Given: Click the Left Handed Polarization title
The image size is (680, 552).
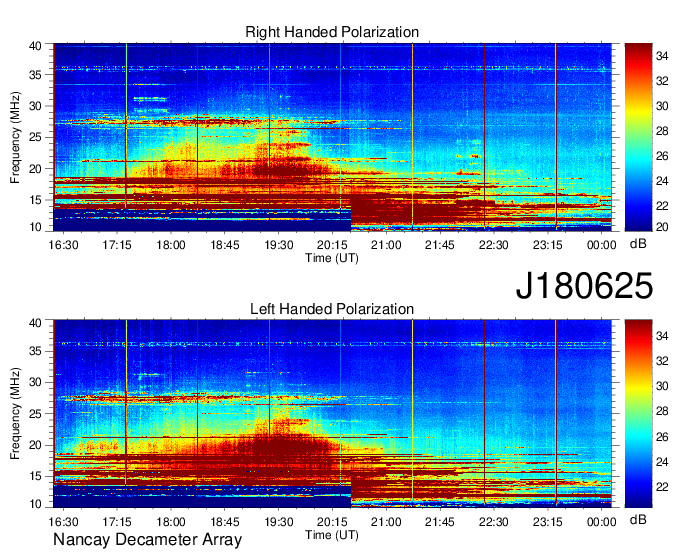Looking at the screenshot, I should 332,309.
